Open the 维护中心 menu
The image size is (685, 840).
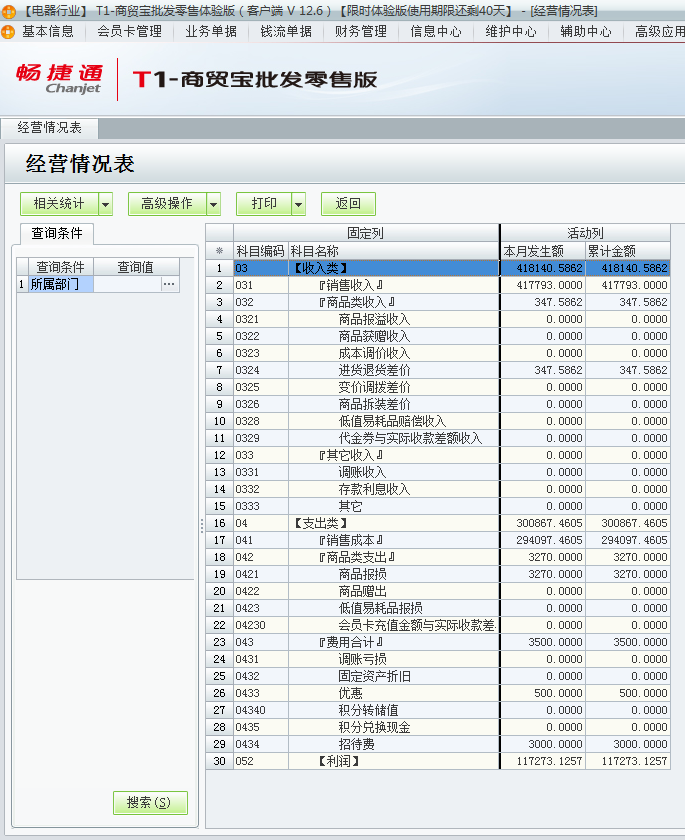(511, 32)
